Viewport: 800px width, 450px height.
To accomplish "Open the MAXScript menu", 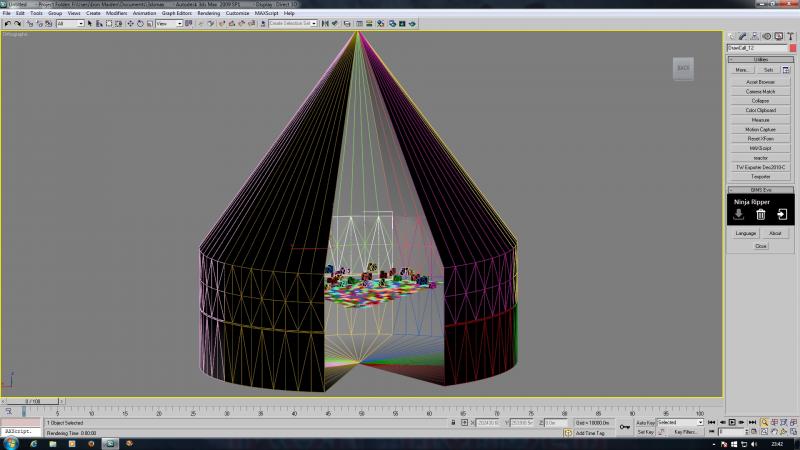I will point(266,13).
